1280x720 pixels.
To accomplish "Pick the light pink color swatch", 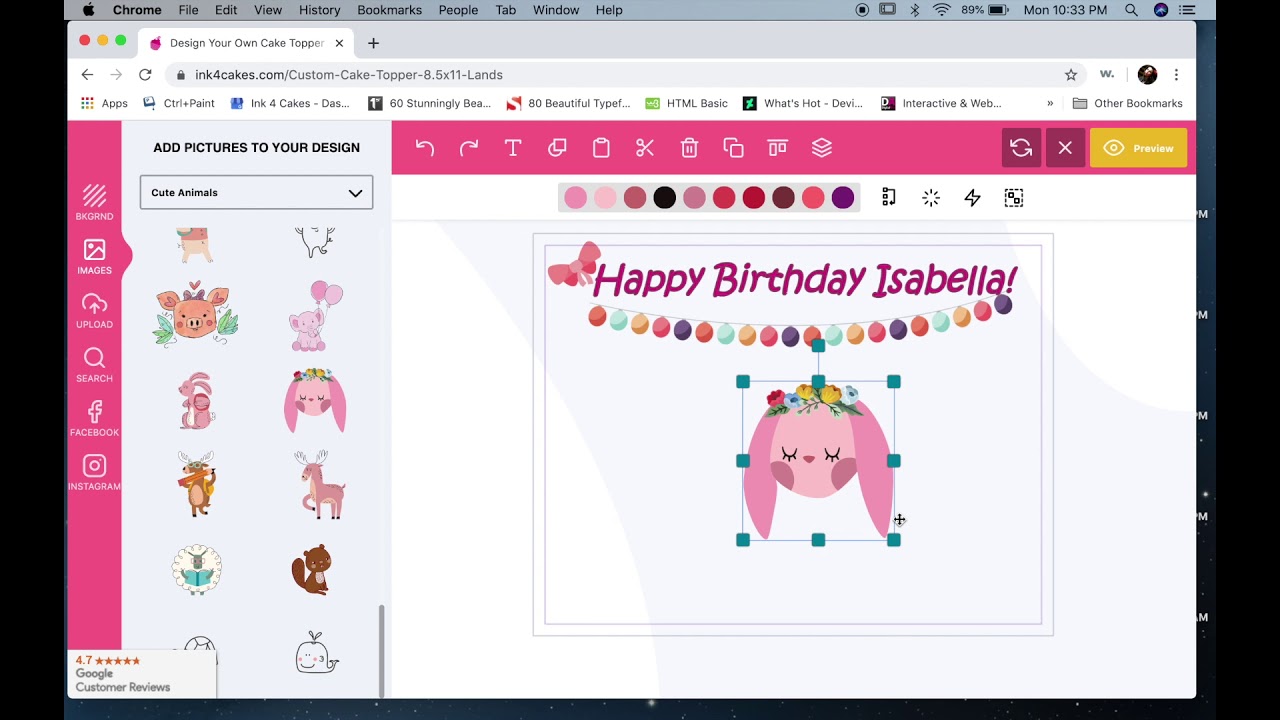I will coord(605,198).
